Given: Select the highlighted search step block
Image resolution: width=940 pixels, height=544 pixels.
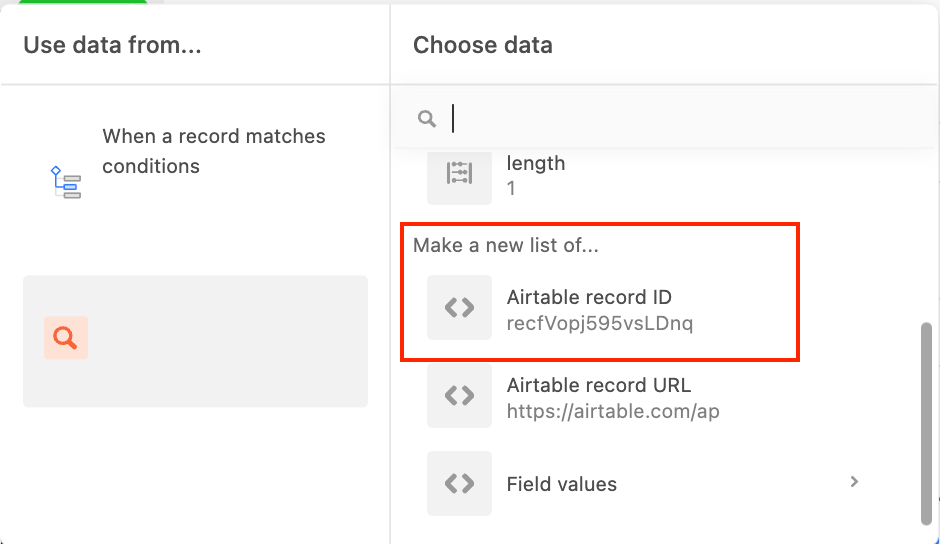Looking at the screenshot, I should pos(195,341).
